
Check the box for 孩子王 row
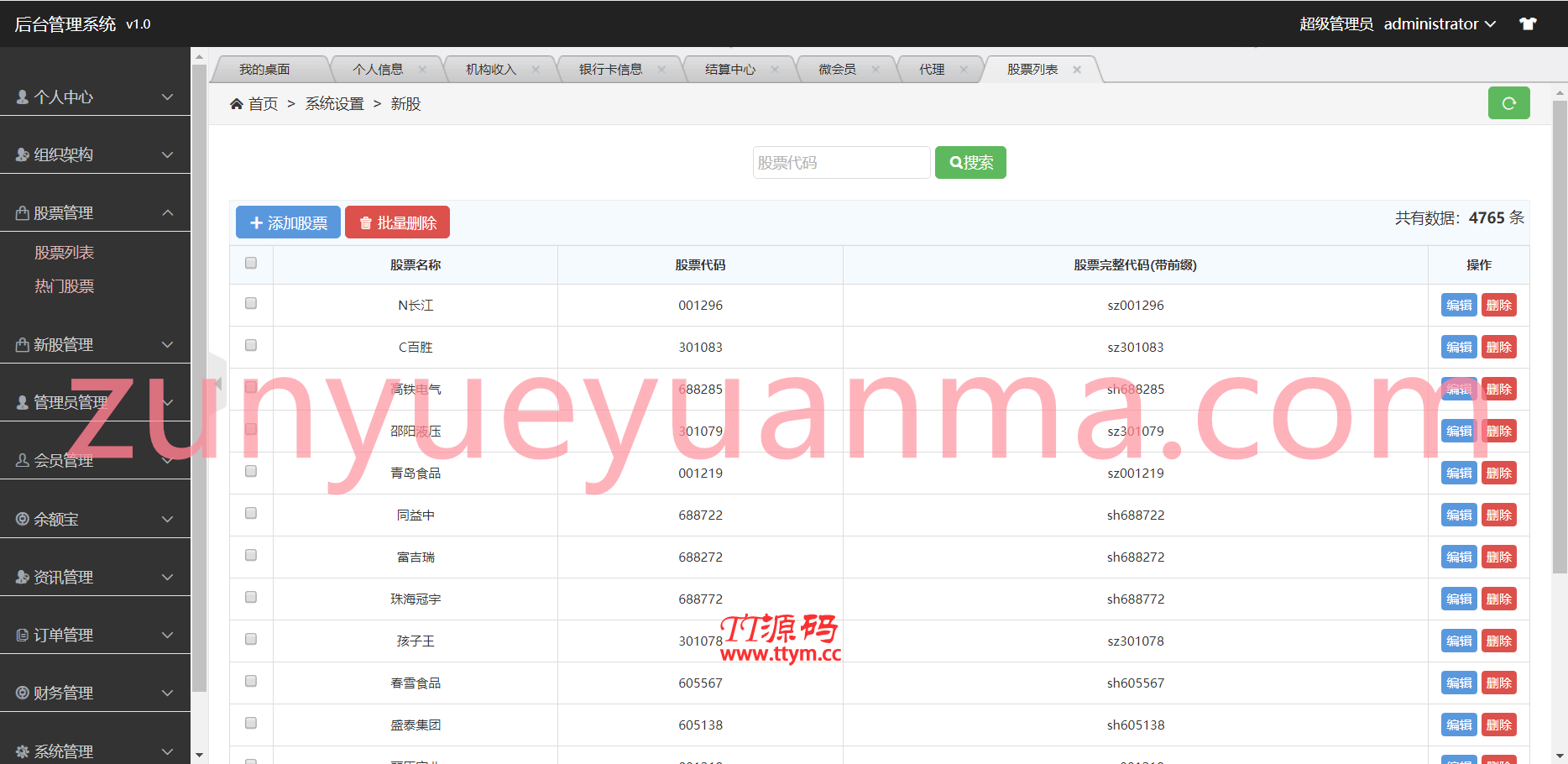(251, 639)
